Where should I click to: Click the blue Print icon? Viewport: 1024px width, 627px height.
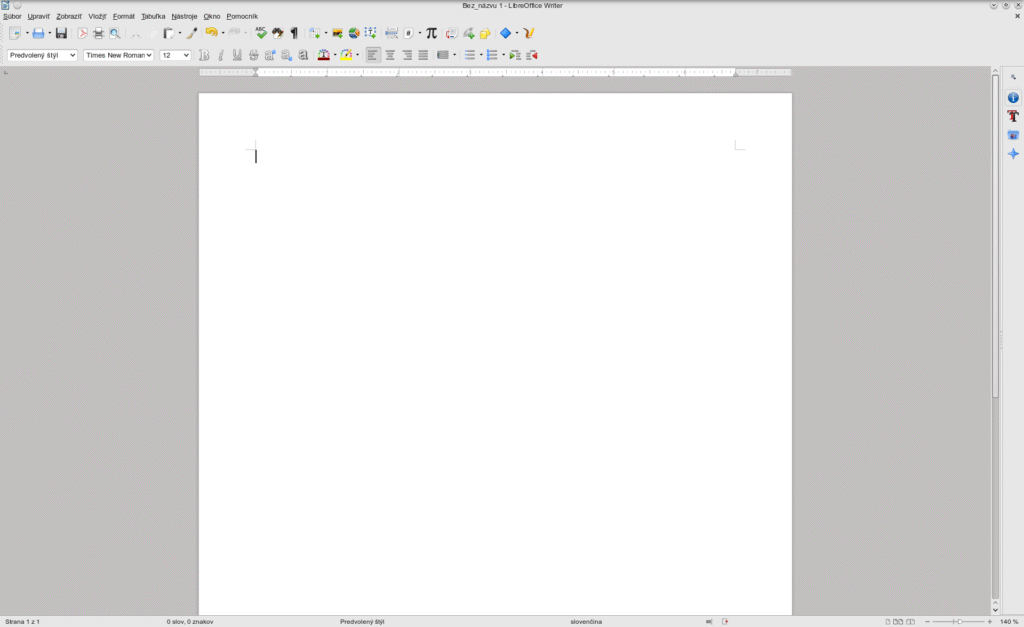coord(39,33)
